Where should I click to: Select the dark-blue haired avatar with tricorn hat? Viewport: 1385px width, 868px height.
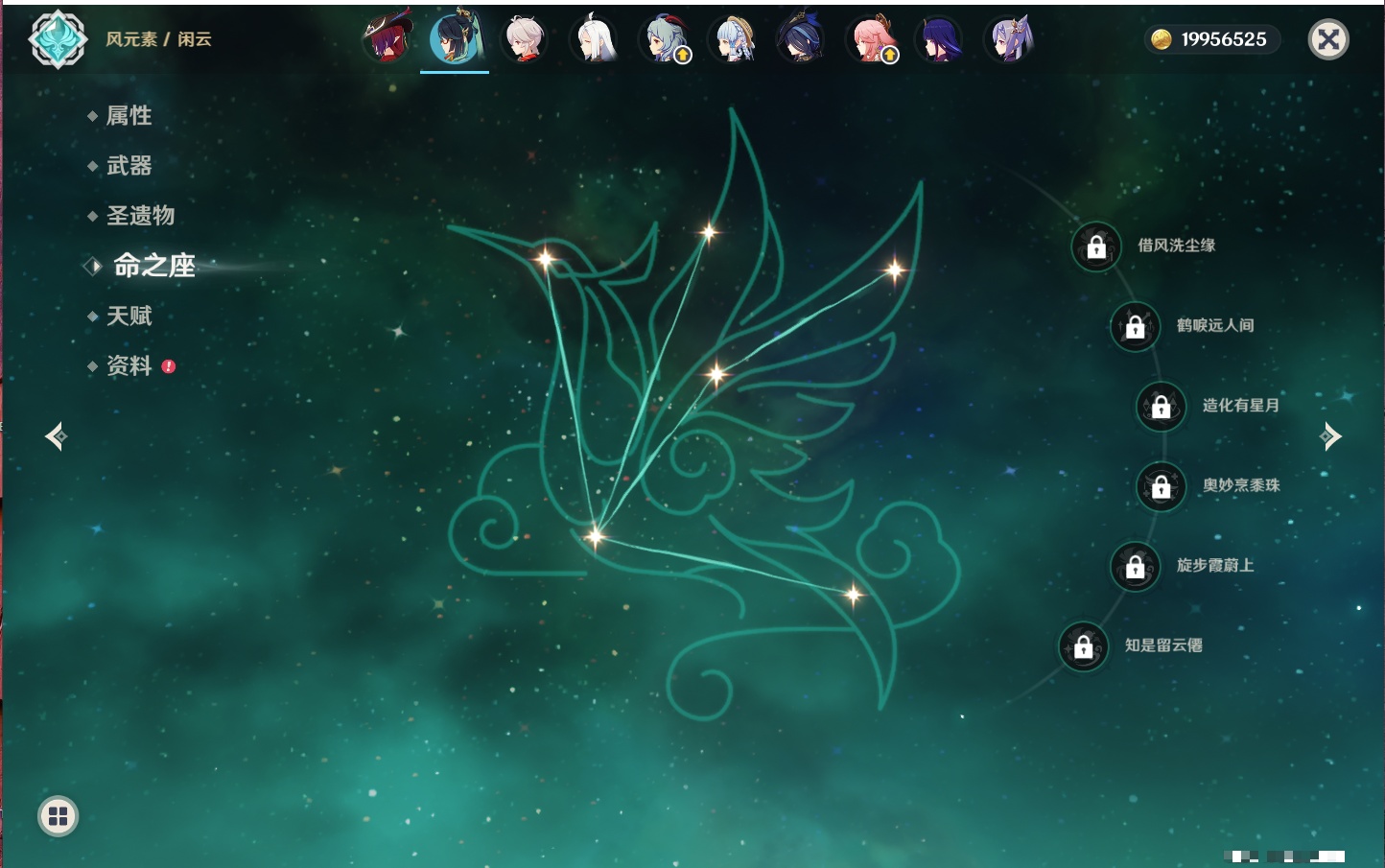[801, 39]
